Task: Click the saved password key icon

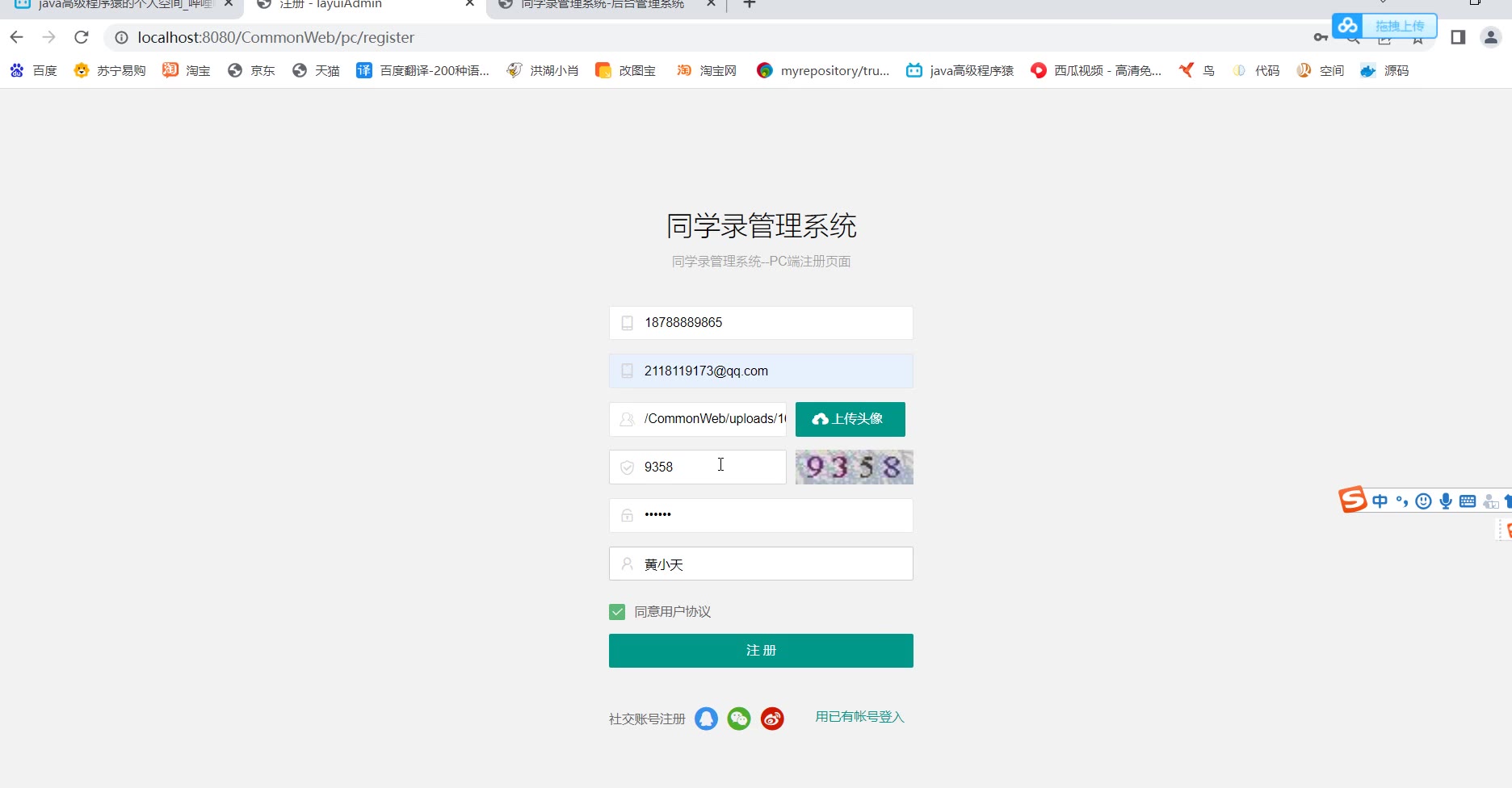Action: point(1321,37)
